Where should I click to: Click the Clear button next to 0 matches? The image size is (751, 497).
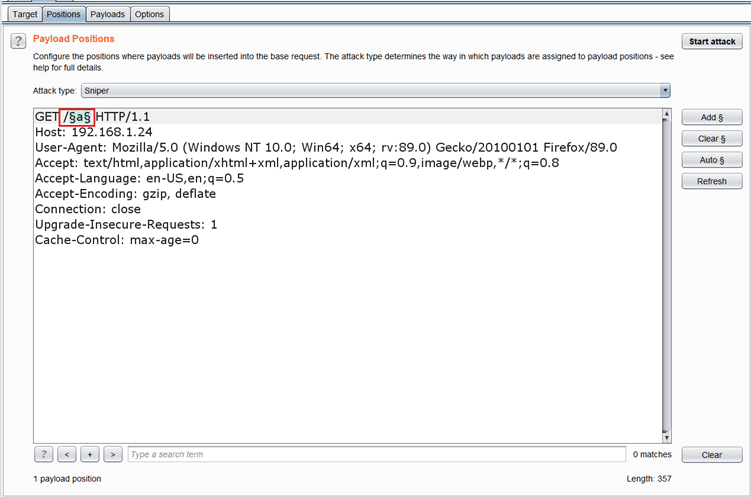711,455
